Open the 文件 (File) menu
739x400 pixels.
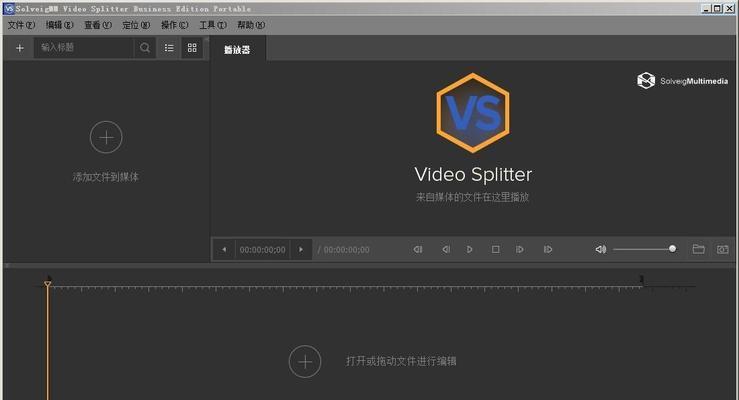click(21, 25)
